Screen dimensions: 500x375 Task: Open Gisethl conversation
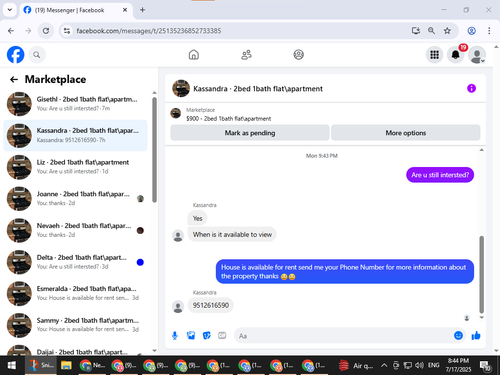coord(75,104)
